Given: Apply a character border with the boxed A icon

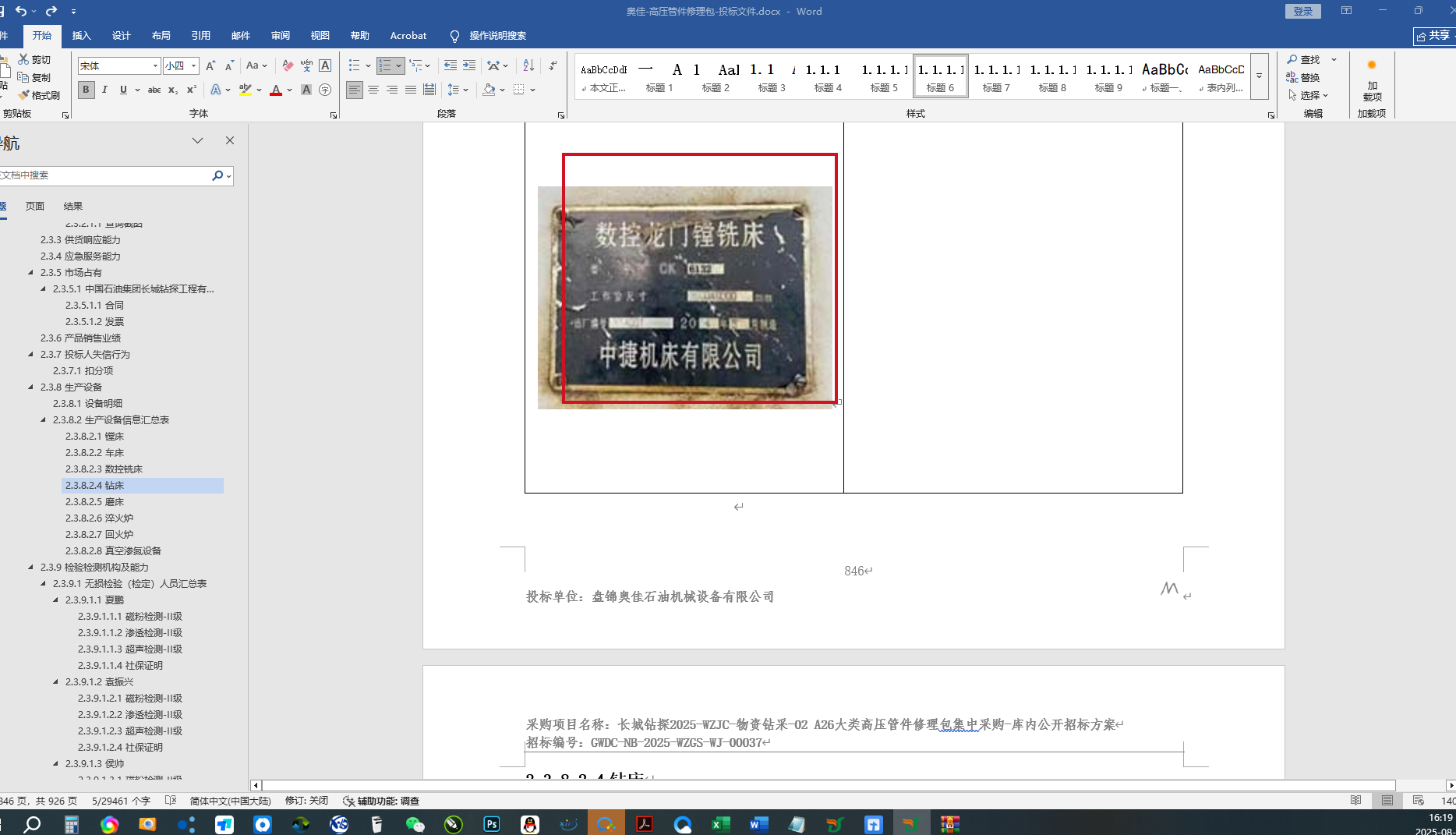Looking at the screenshot, I should click(325, 65).
